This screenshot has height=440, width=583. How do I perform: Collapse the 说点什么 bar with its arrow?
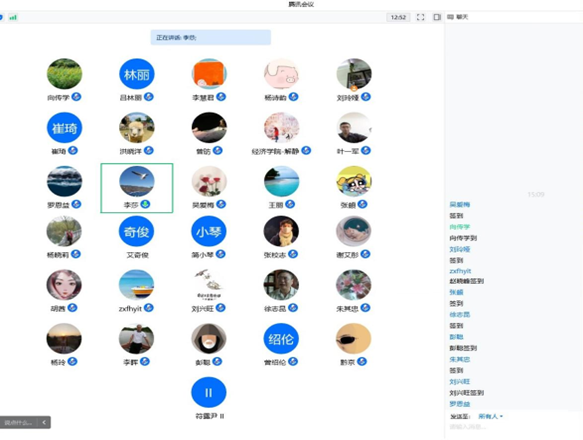tap(44, 422)
